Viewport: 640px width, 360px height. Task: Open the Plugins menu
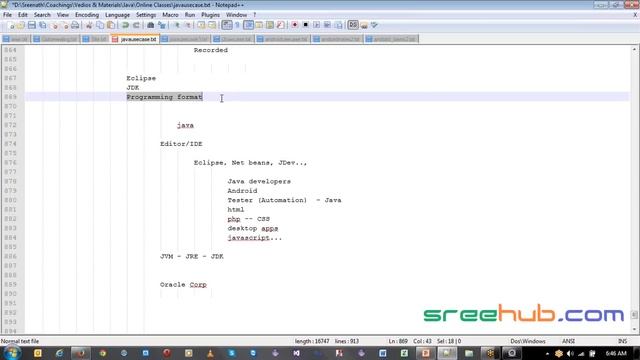point(210,15)
